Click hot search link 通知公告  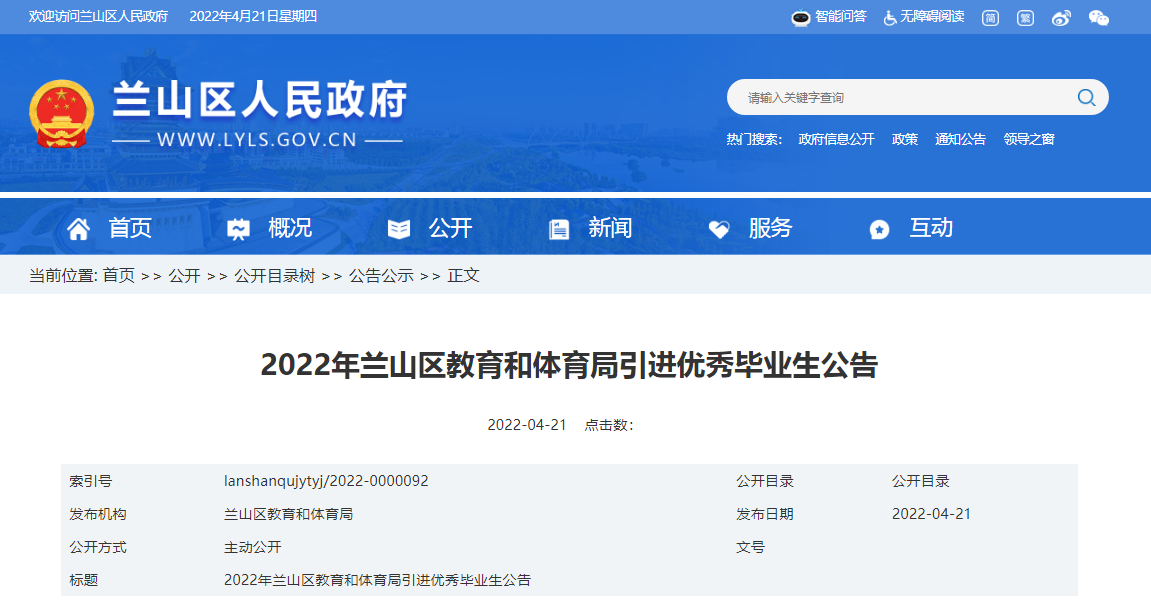click(960, 139)
